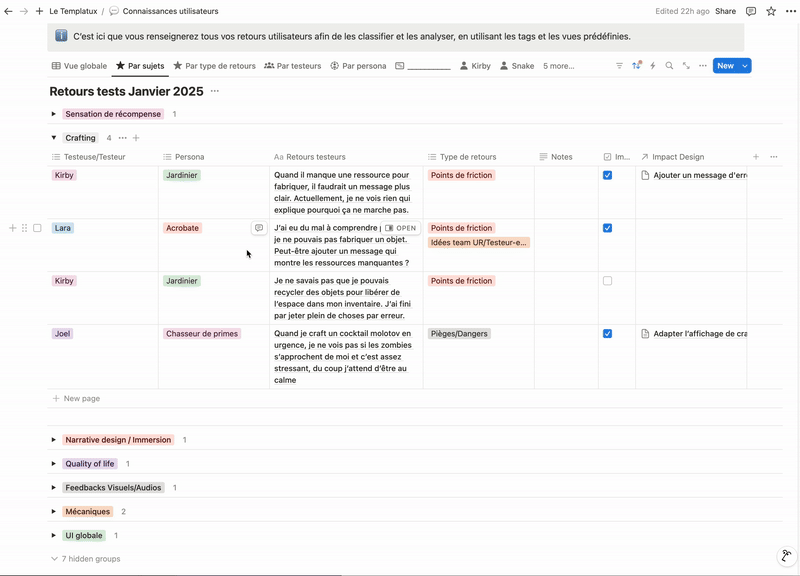Expand the Quality of life group

pyautogui.click(x=54, y=464)
